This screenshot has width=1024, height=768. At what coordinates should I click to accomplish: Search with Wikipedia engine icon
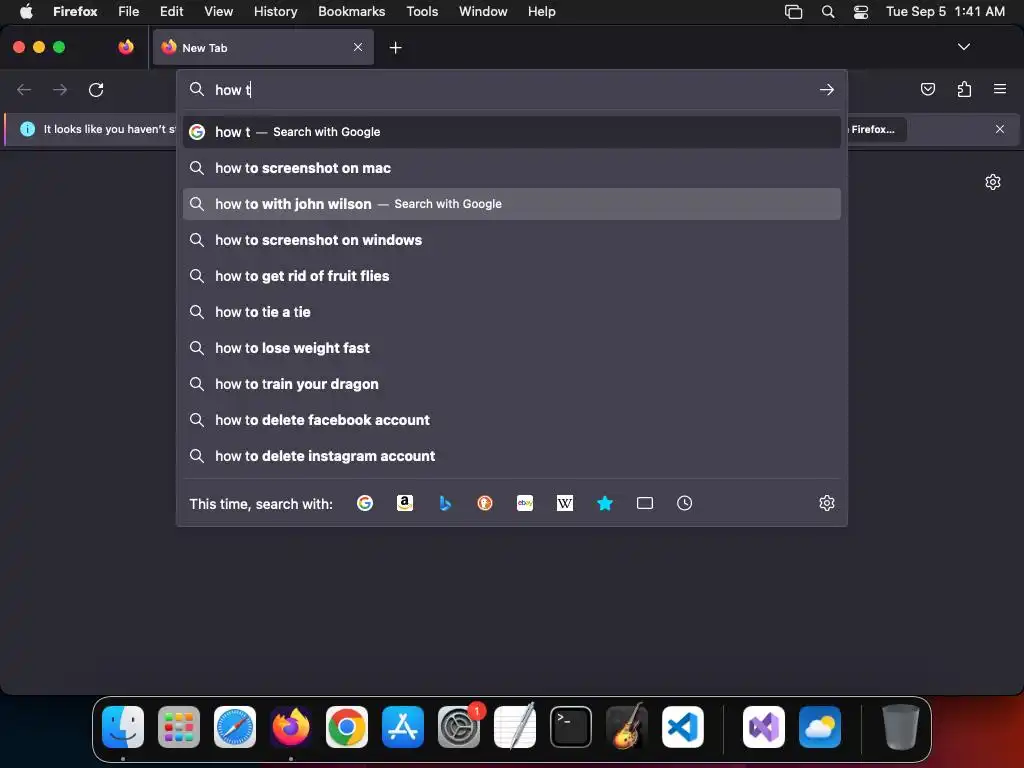(565, 503)
